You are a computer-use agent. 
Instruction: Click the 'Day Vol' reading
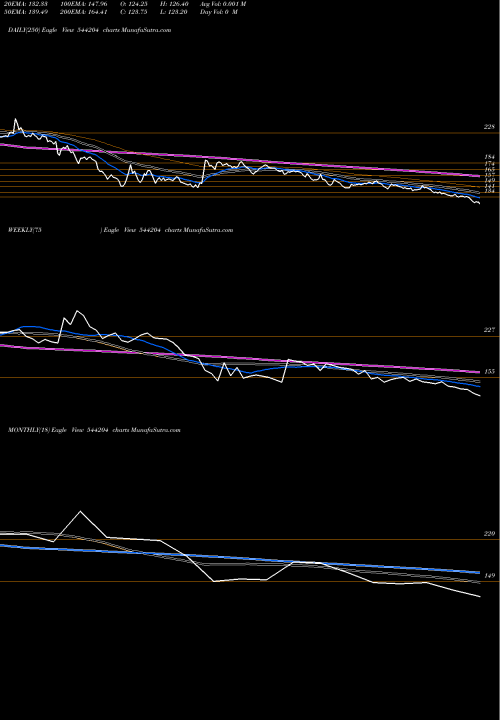pos(219,12)
